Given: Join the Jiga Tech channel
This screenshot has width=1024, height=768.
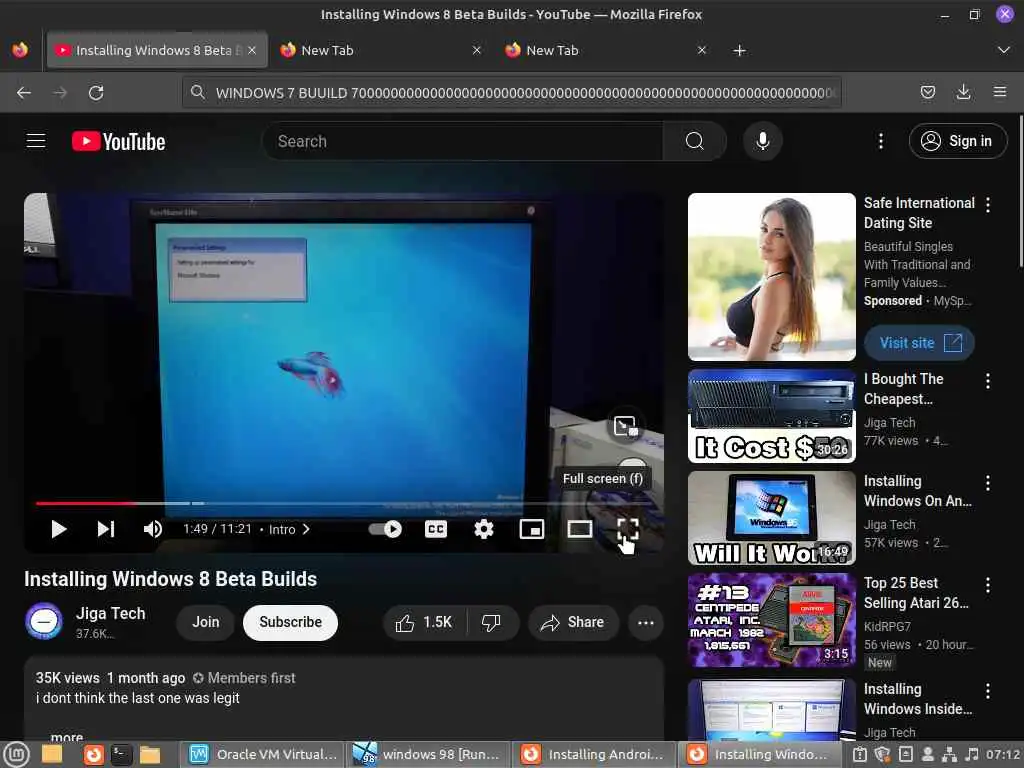Looking at the screenshot, I should tap(205, 622).
